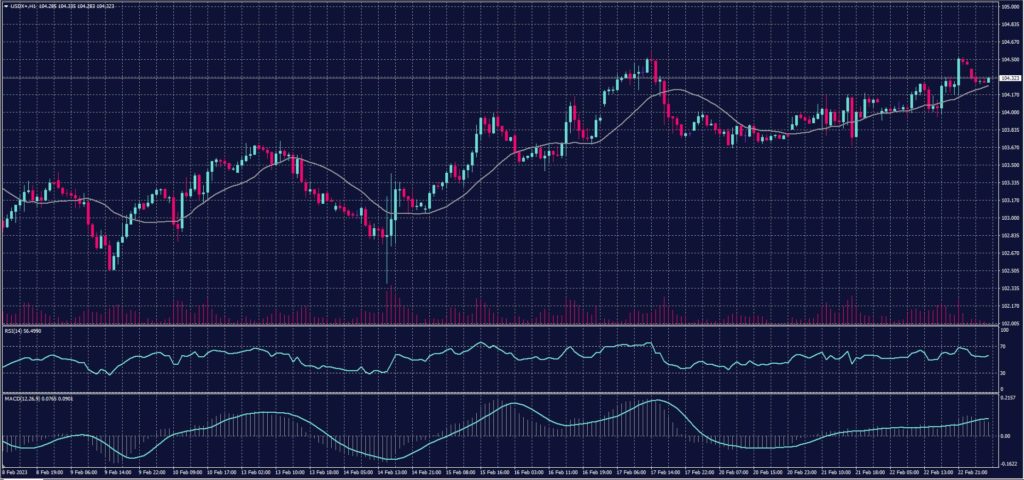Select the horizontal bid price line

[x=500, y=78]
